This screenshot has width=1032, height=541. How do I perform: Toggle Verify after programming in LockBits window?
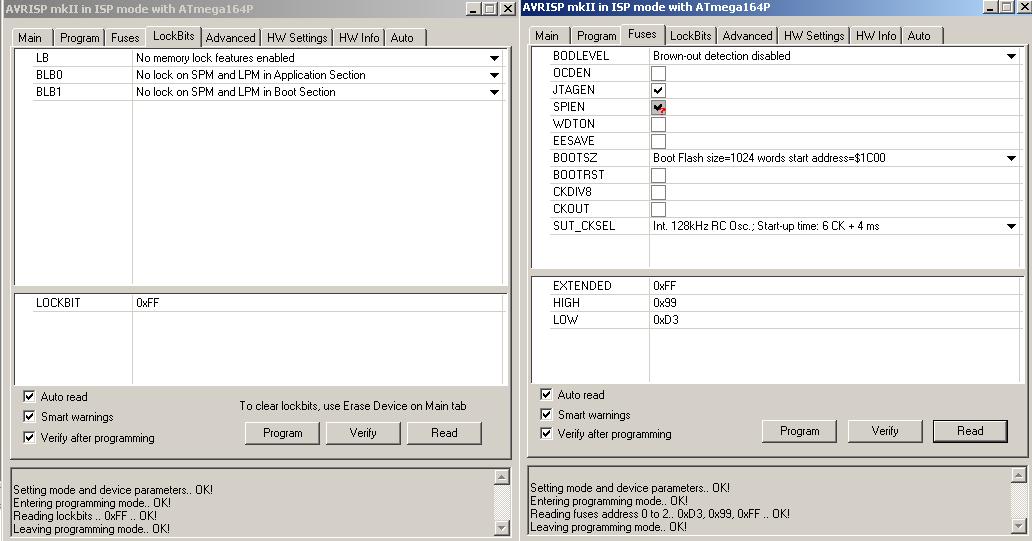pyautogui.click(x=29, y=437)
